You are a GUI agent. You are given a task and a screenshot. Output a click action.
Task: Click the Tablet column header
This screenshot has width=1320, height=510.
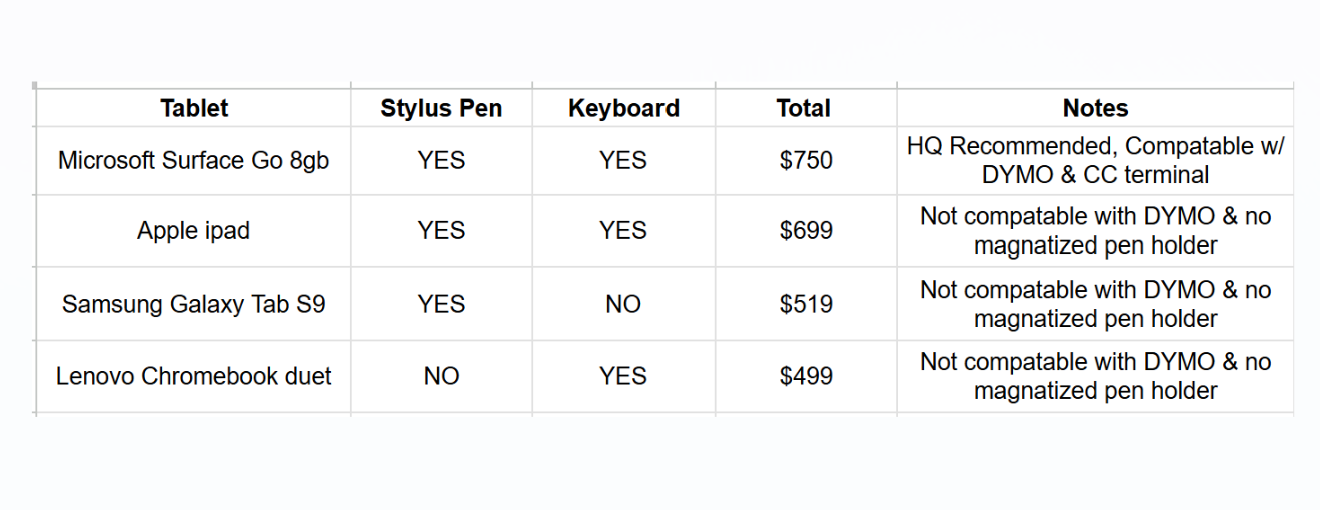(x=194, y=108)
